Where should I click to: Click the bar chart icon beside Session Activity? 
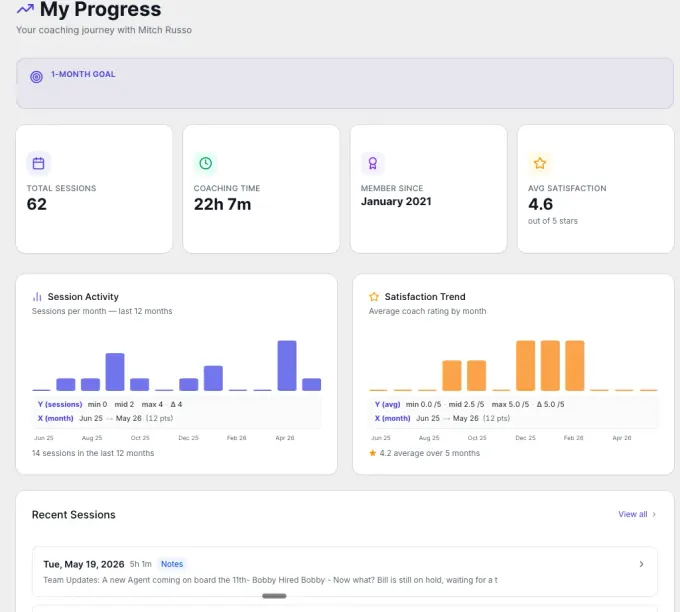pos(37,297)
